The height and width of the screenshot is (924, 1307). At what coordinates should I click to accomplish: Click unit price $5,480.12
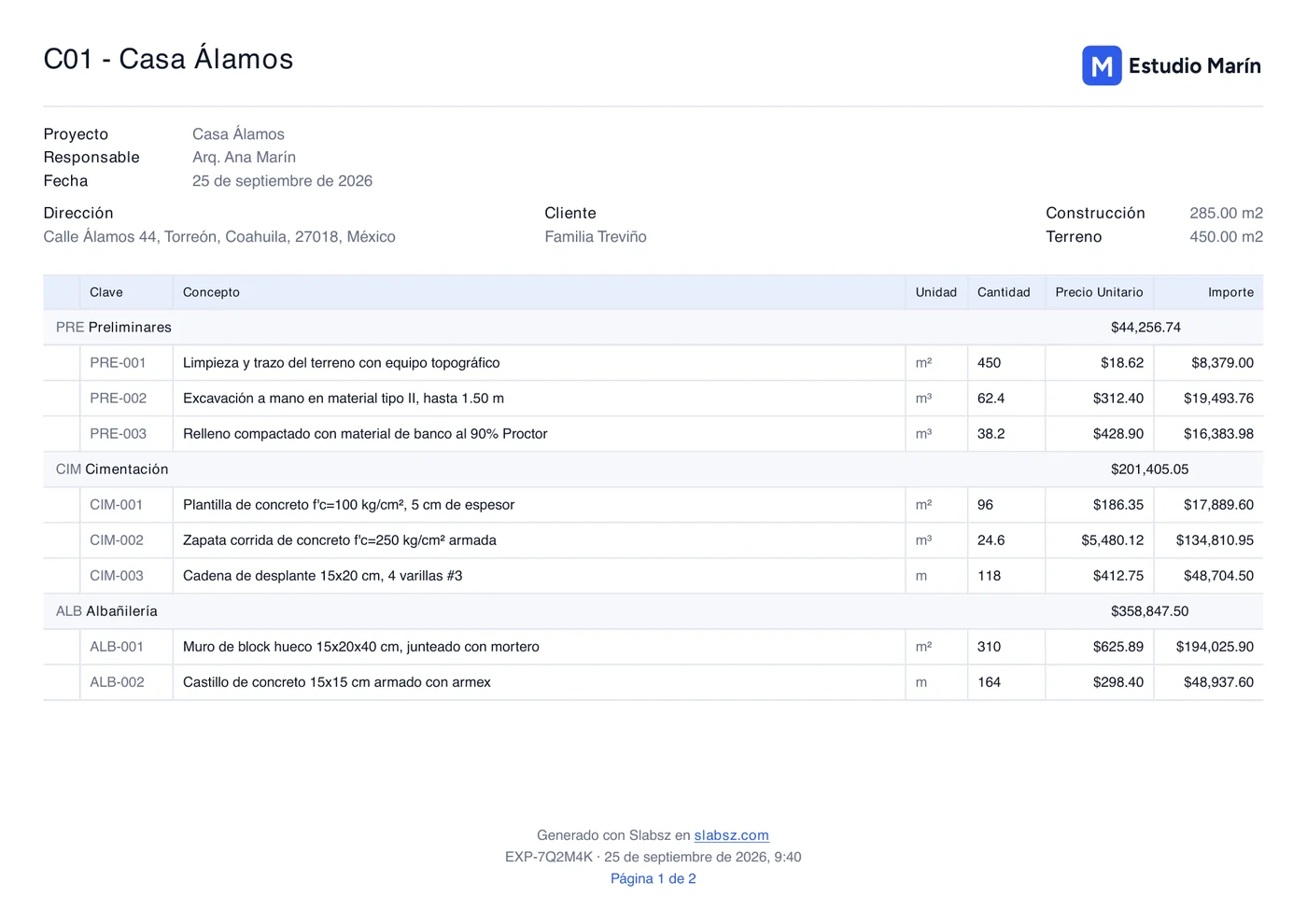(1113, 540)
